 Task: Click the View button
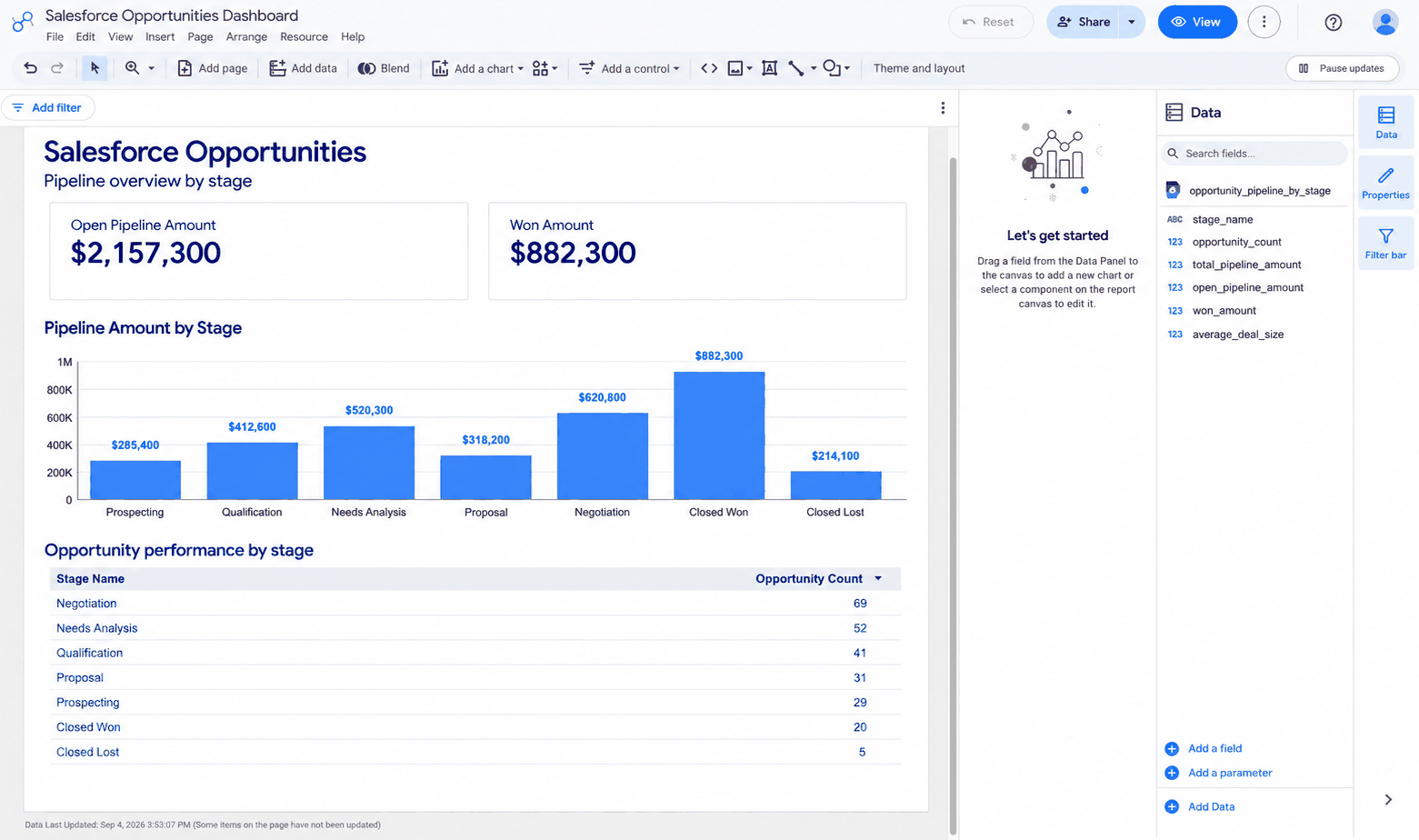pyautogui.click(x=1197, y=22)
